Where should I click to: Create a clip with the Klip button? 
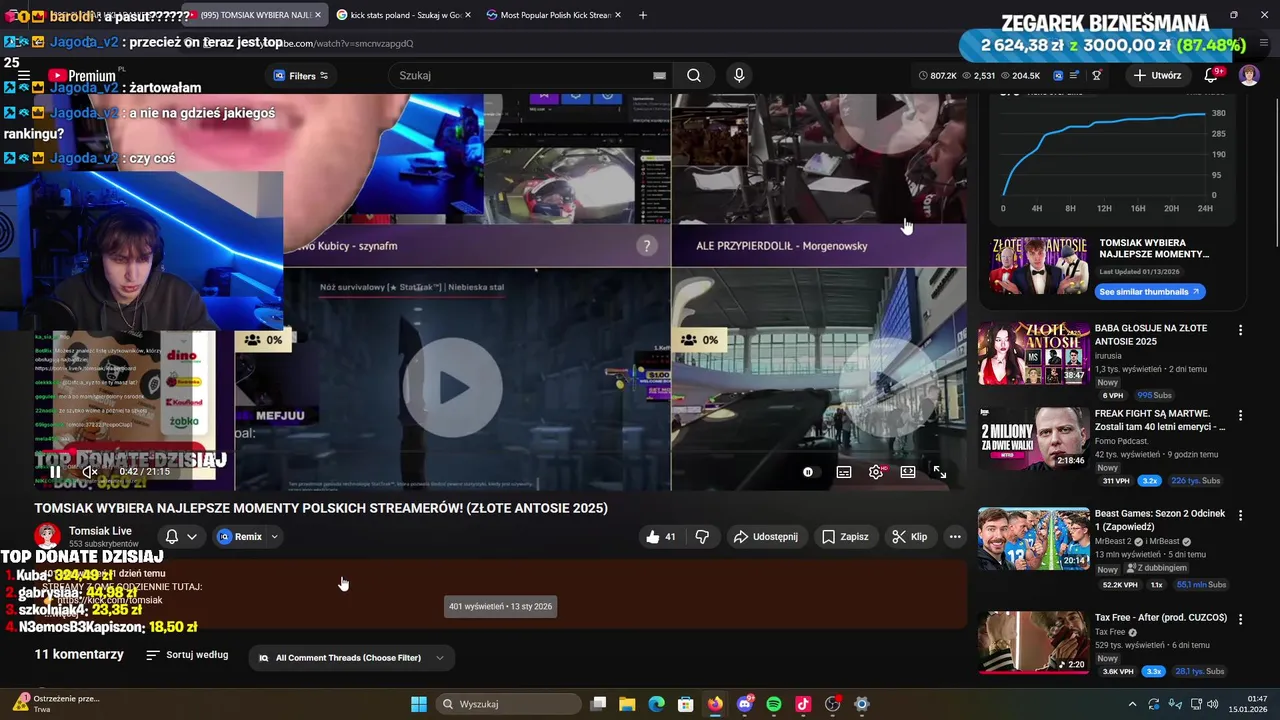coord(909,537)
